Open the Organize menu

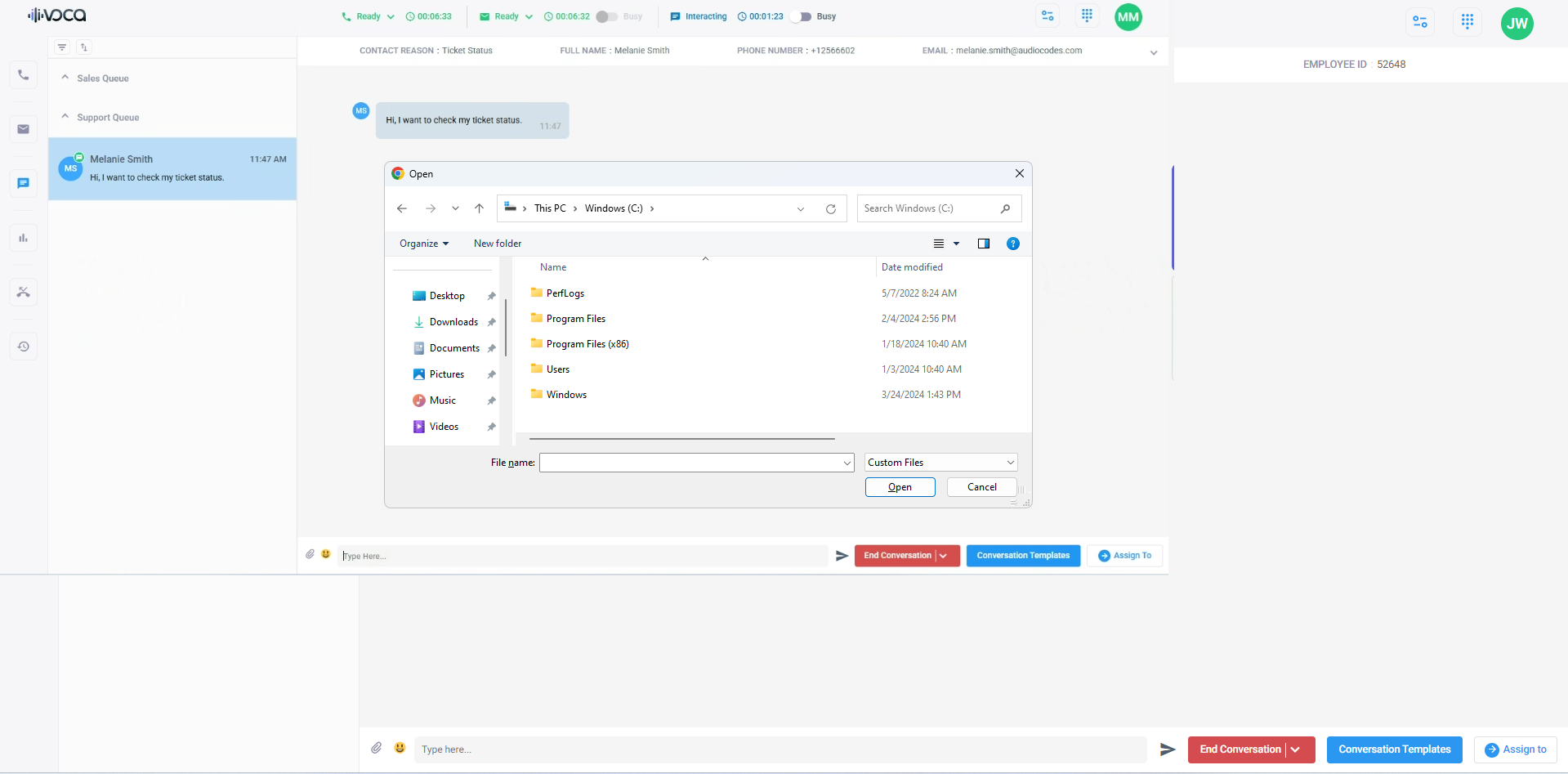[x=424, y=244]
